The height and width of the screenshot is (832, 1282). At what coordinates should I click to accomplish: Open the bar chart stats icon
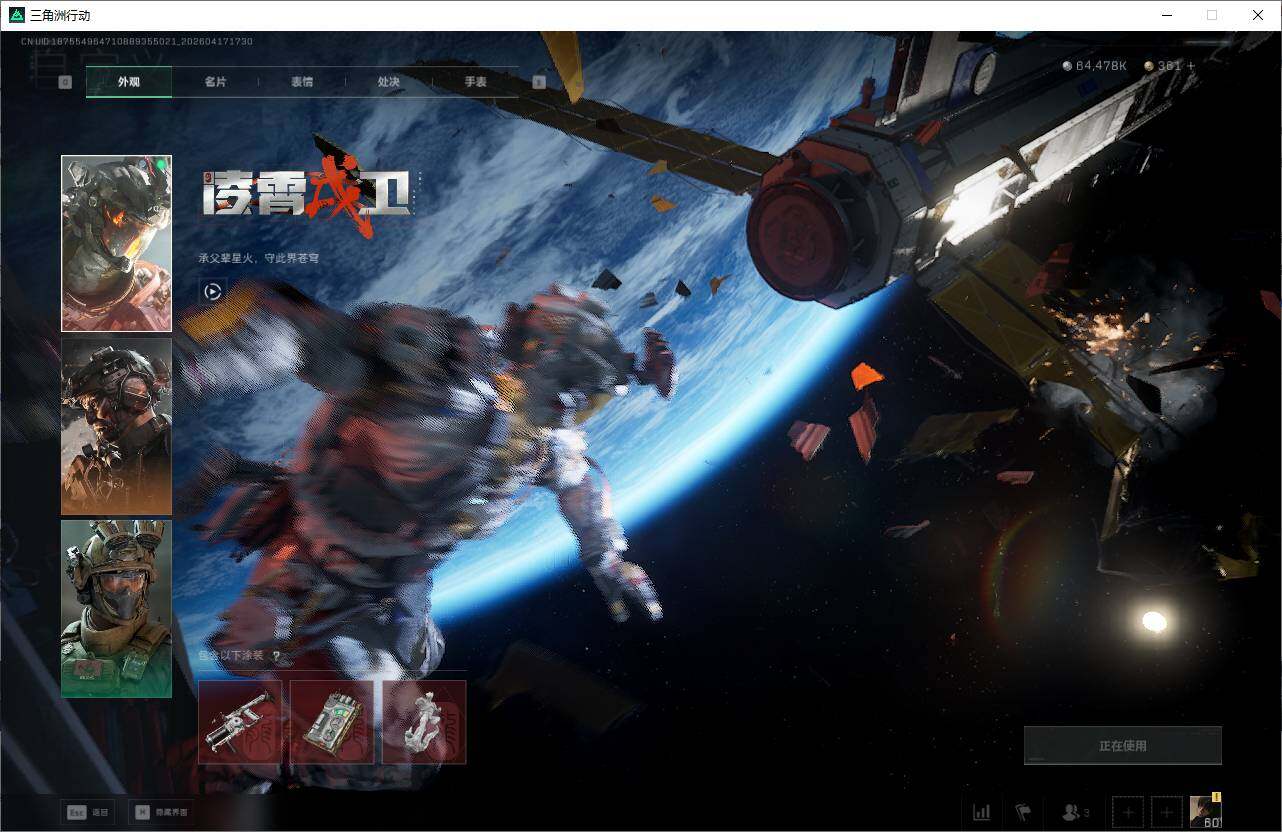[x=982, y=812]
